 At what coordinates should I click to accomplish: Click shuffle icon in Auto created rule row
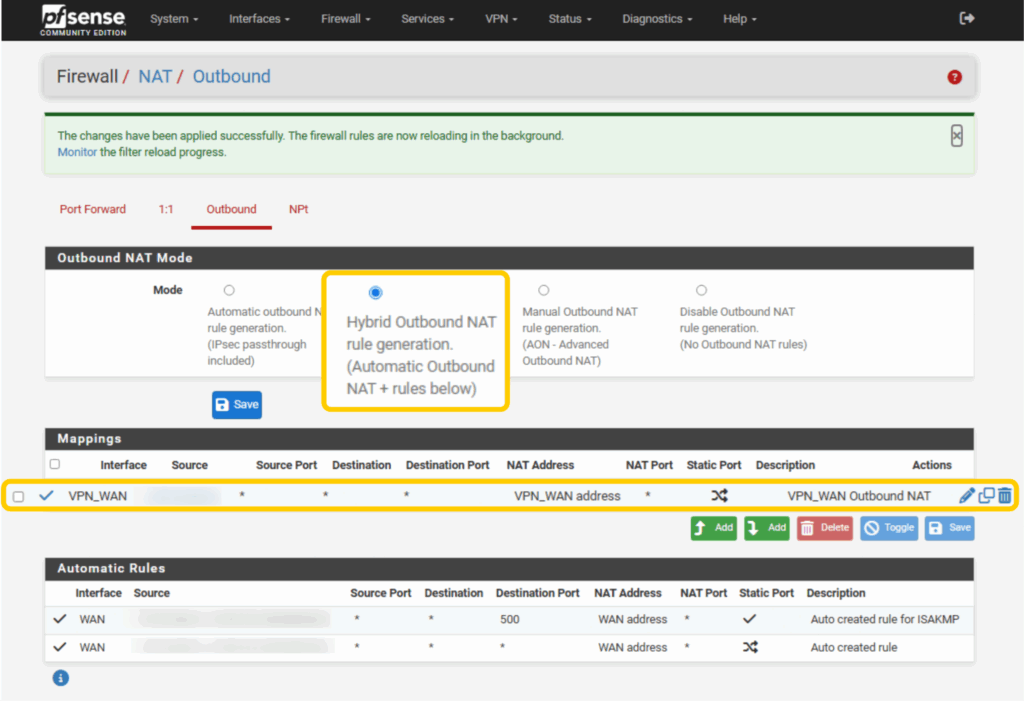750,647
